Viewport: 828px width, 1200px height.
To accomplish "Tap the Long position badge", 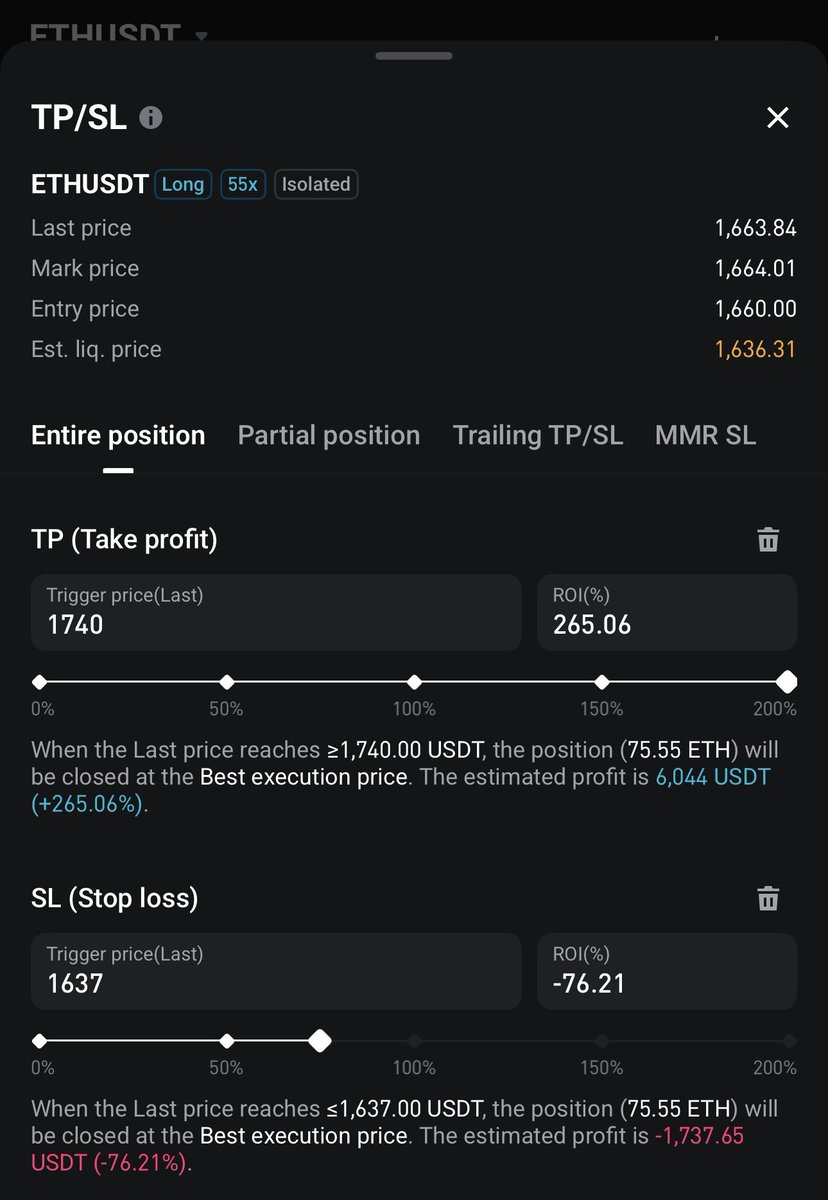I will (x=182, y=184).
